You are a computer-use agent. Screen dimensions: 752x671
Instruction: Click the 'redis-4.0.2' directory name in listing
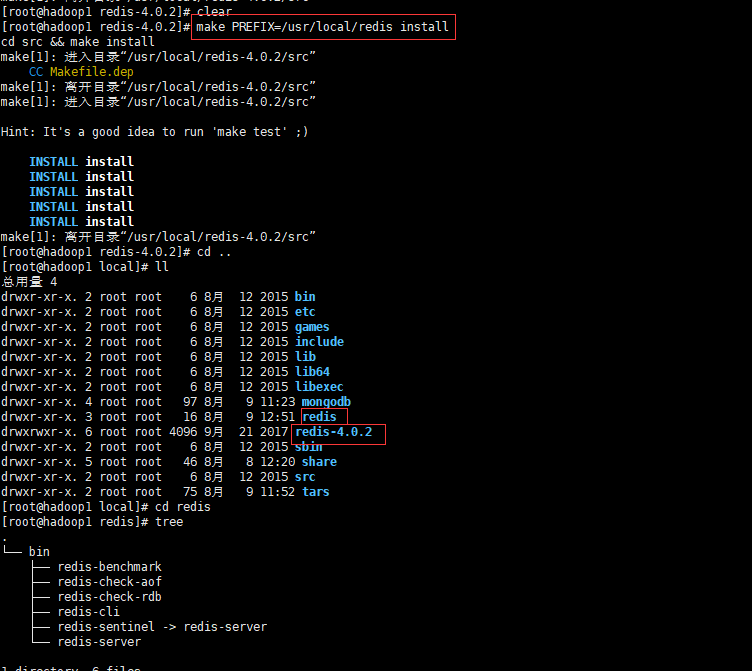click(334, 432)
